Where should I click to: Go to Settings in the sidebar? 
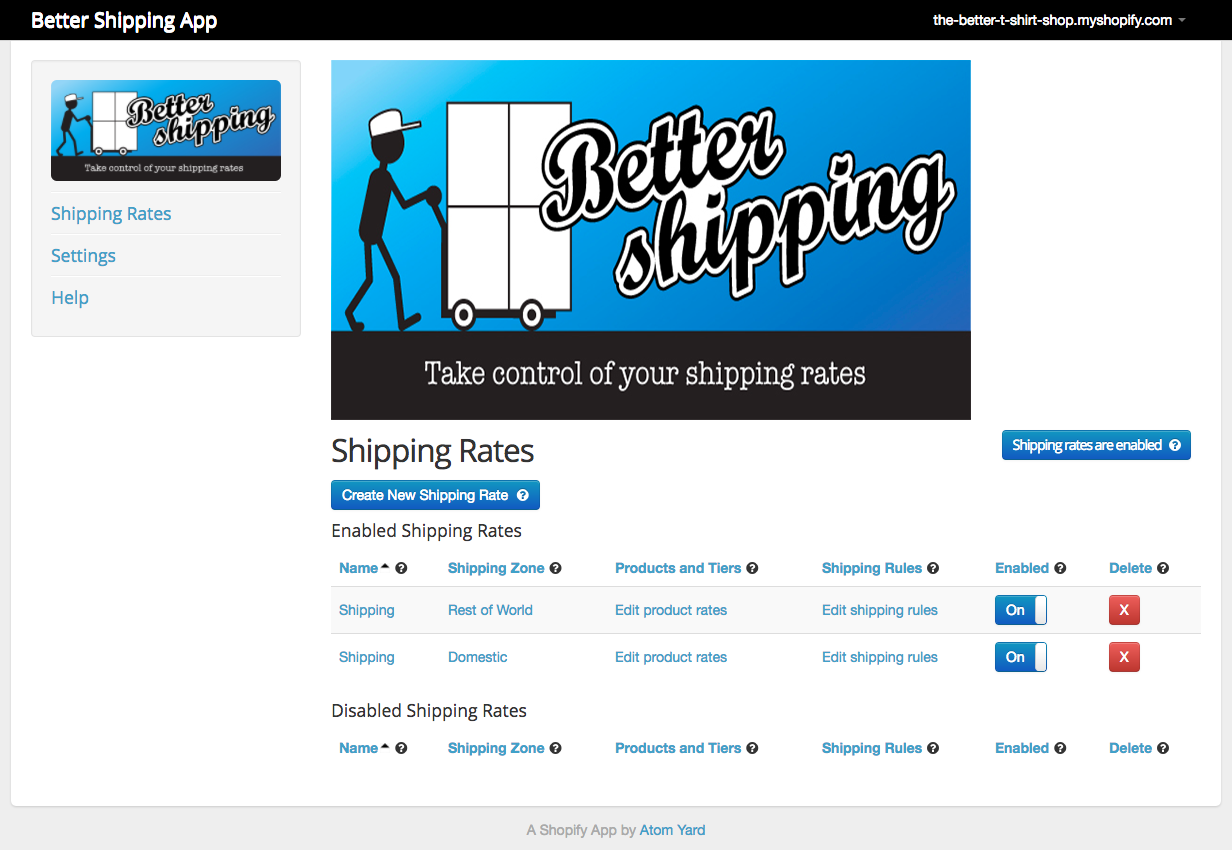[83, 256]
